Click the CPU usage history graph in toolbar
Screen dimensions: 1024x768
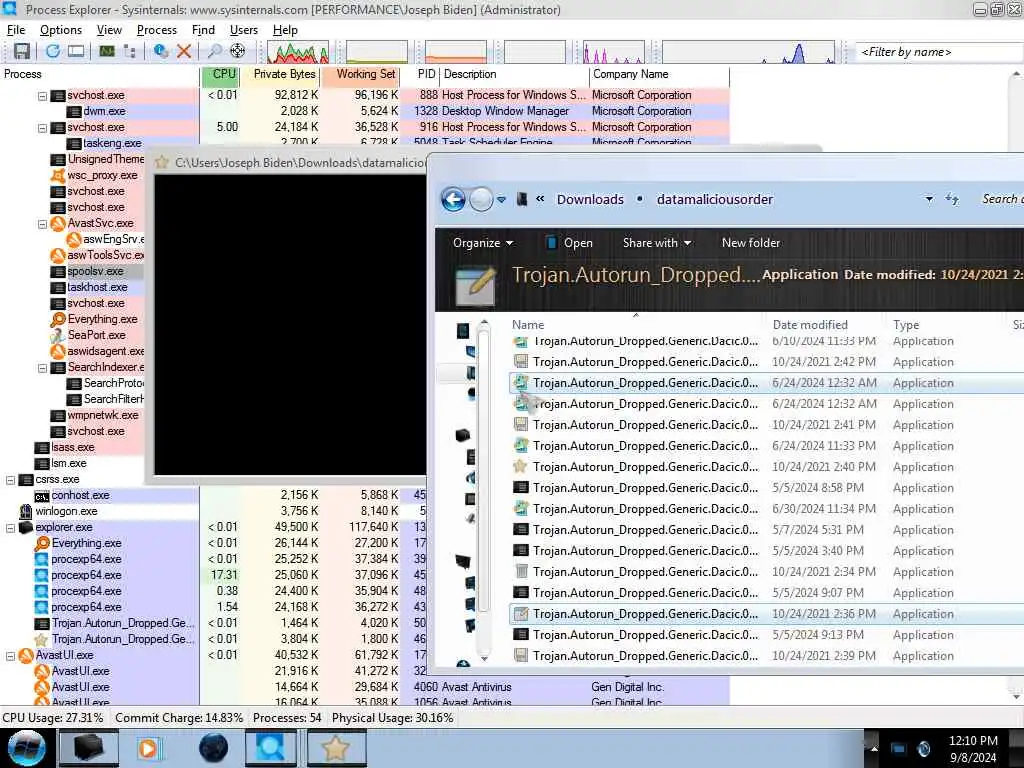298,52
